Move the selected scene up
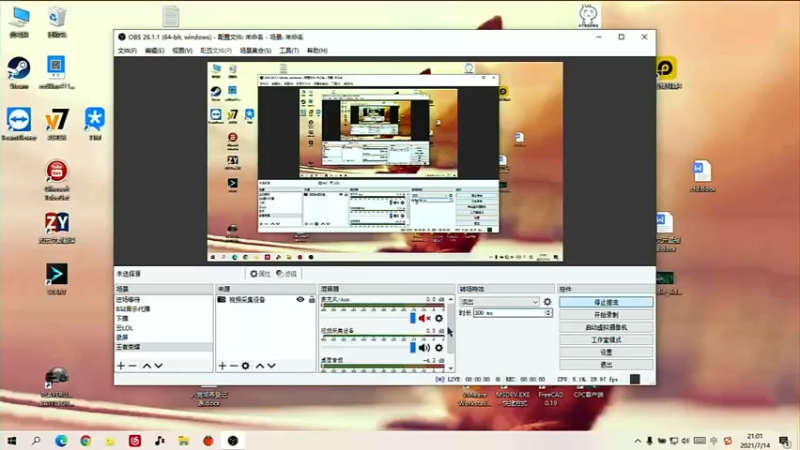The height and width of the screenshot is (450, 800). (147, 366)
